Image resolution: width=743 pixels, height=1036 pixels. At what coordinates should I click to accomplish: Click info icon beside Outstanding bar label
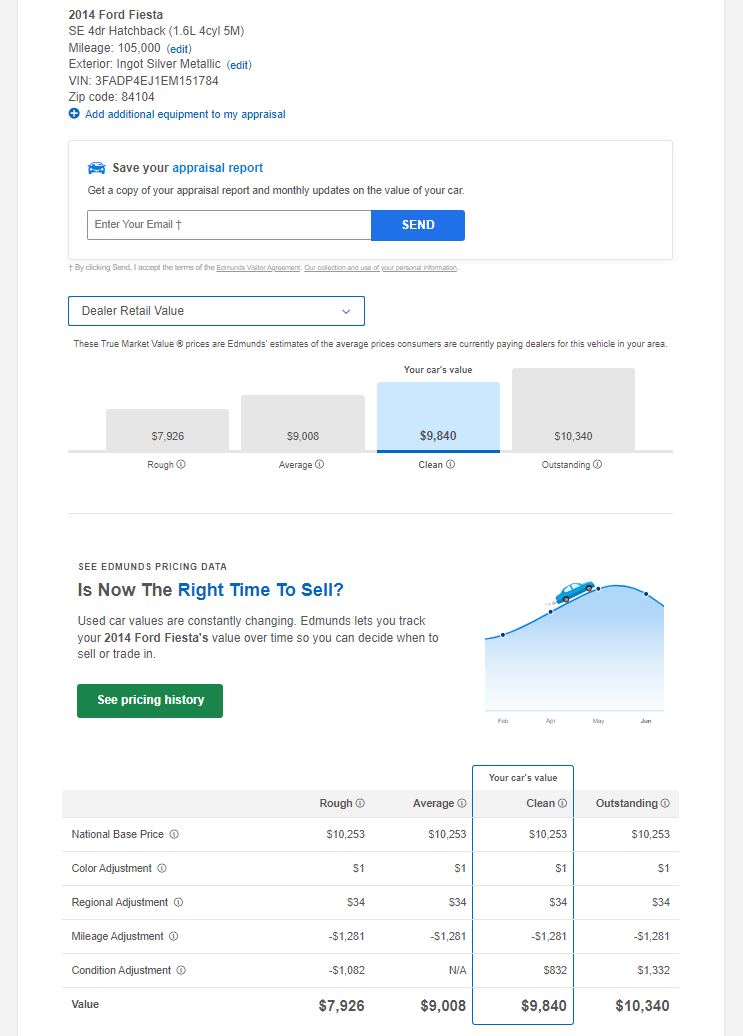tap(598, 465)
